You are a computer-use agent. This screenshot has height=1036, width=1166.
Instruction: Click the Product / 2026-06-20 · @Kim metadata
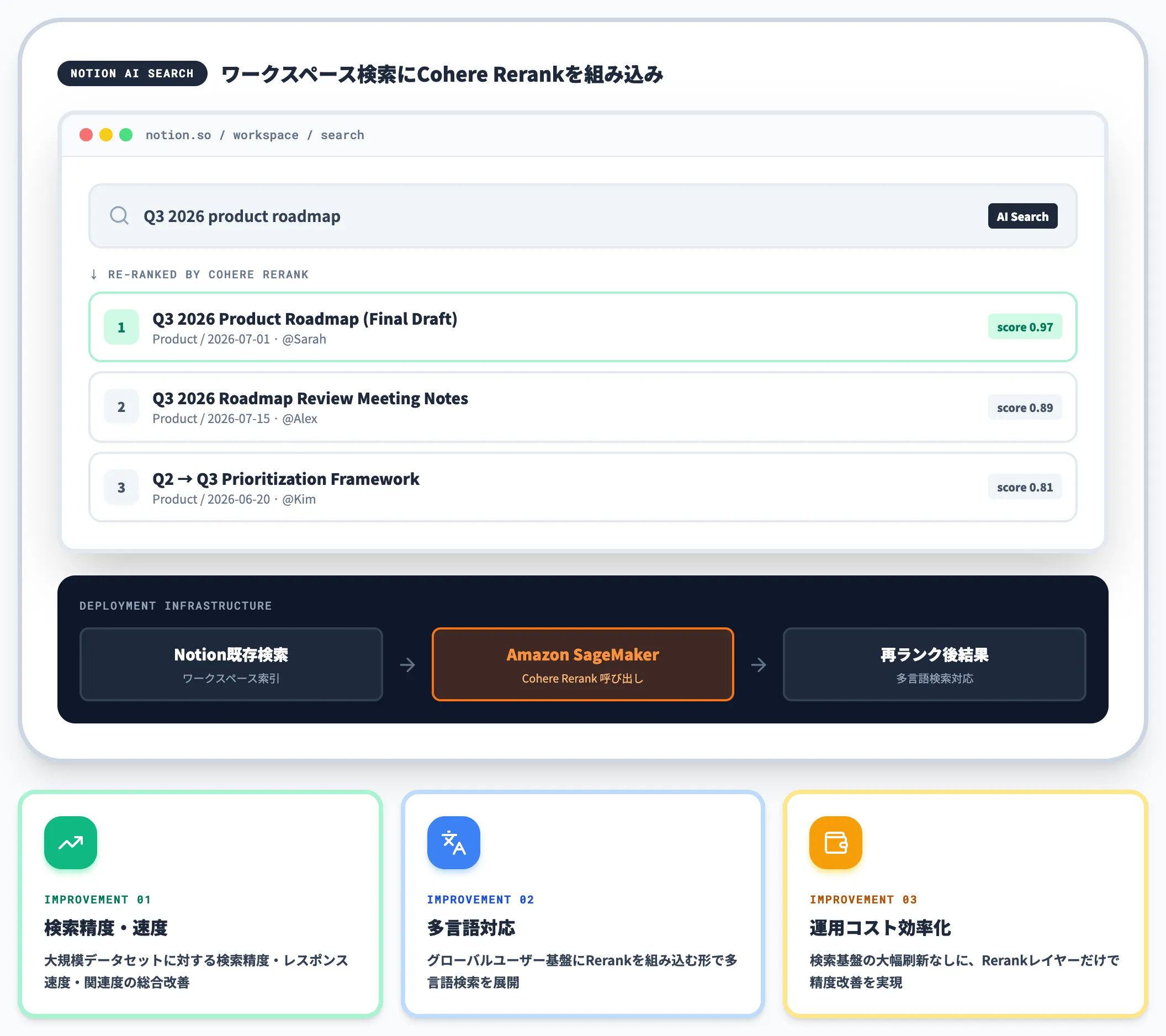pos(234,499)
